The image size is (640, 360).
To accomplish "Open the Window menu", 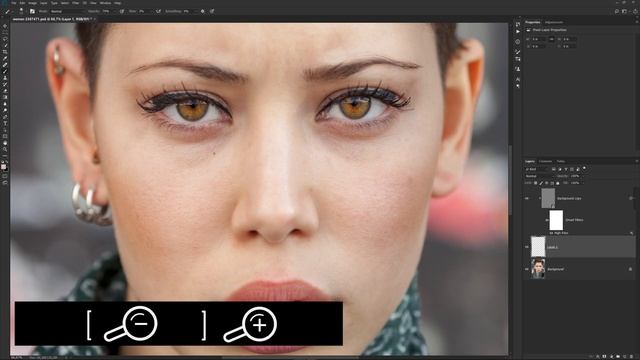I will [x=106, y=3].
